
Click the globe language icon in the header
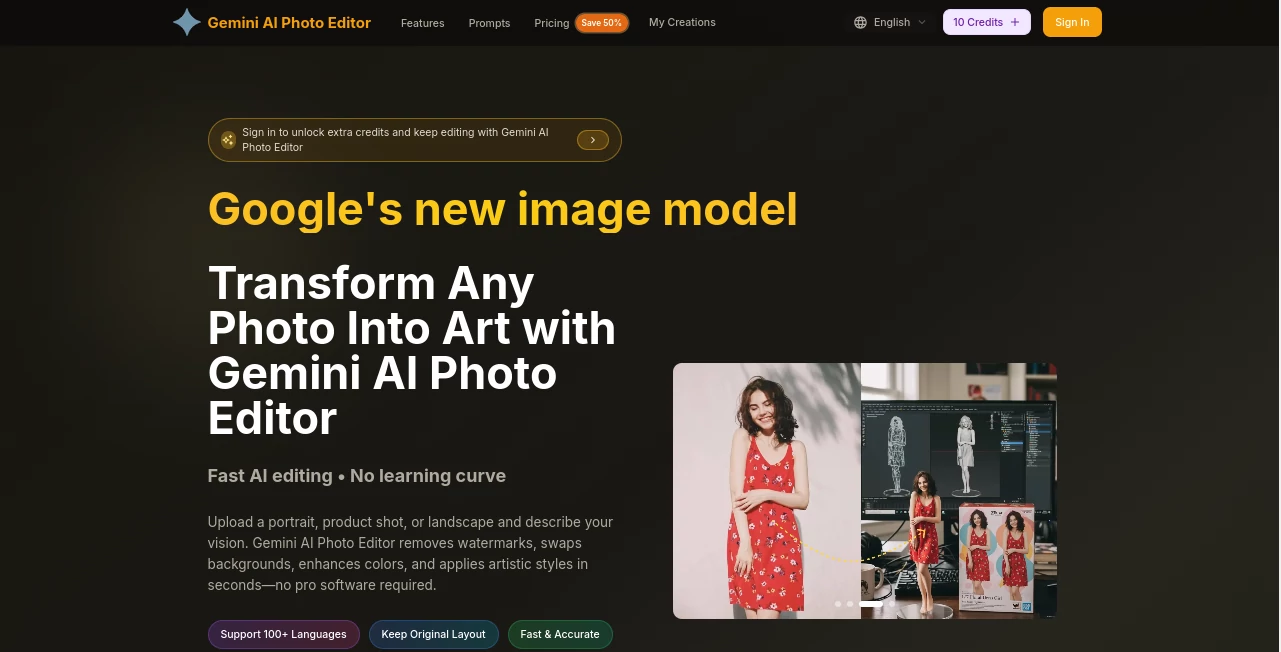[x=860, y=22]
